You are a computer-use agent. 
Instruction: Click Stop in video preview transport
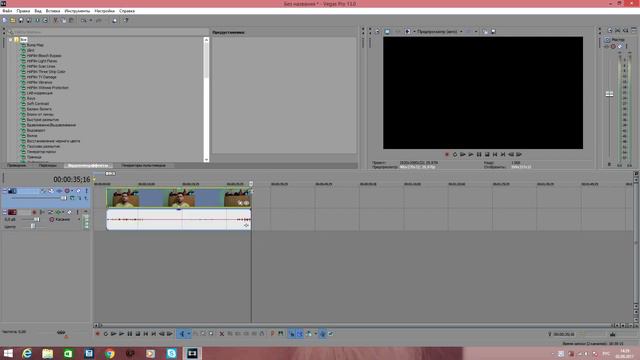[487, 154]
